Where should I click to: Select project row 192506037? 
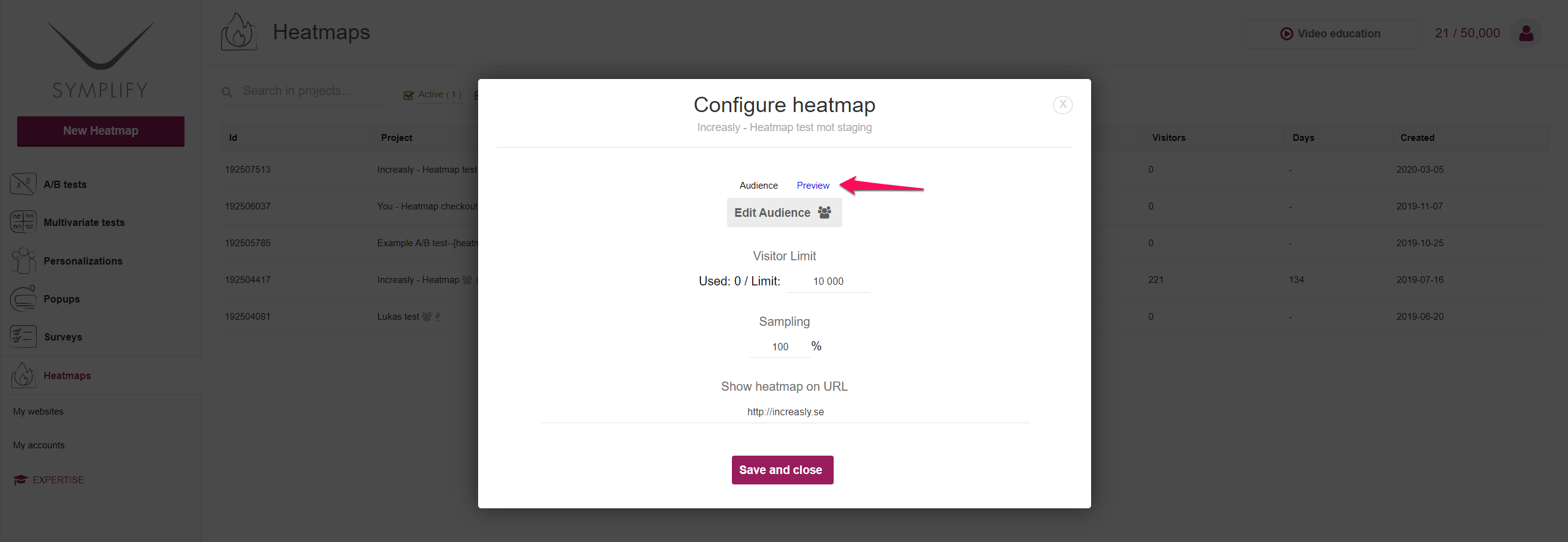[248, 206]
